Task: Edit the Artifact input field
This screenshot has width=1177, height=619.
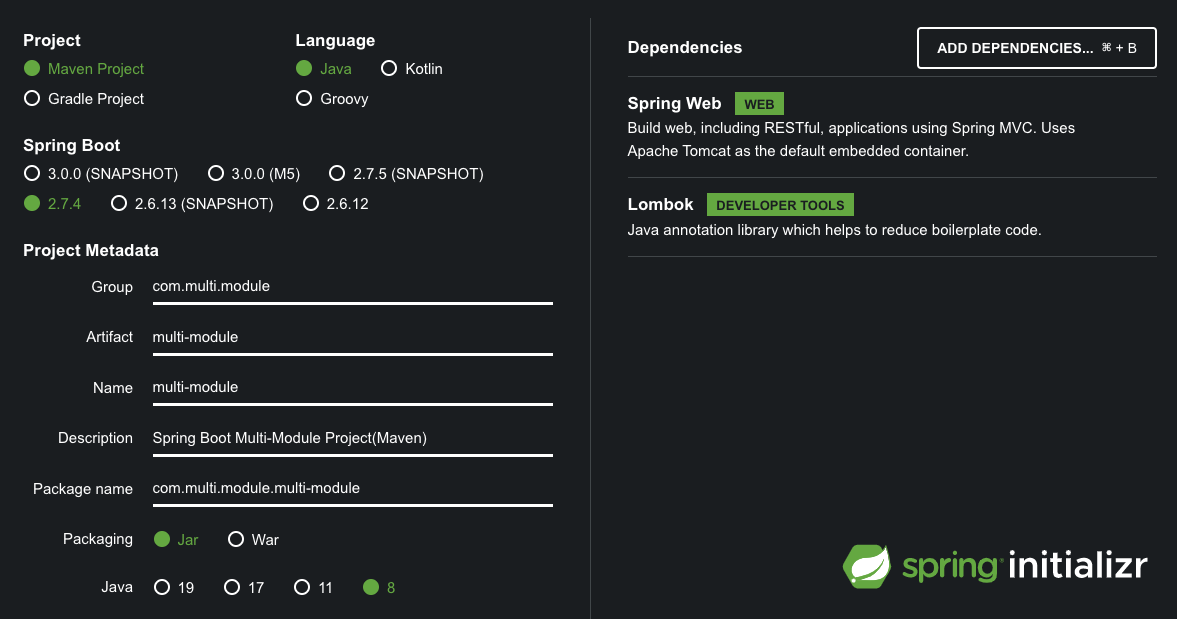Action: (353, 338)
